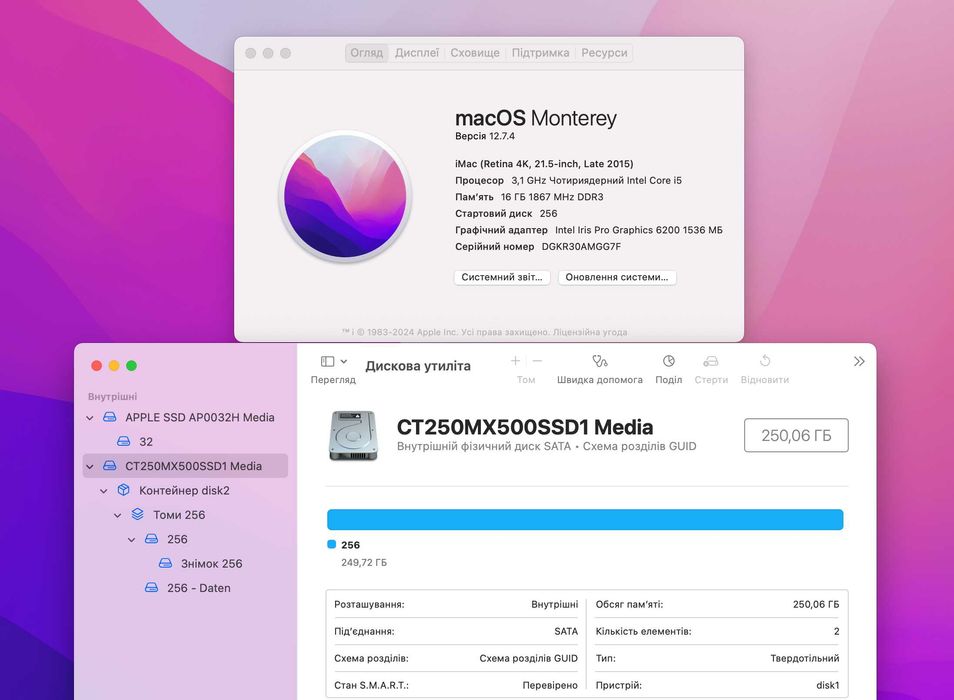The image size is (954, 700).
Task: Click the Поділ toolbar label
Action: pos(669,379)
